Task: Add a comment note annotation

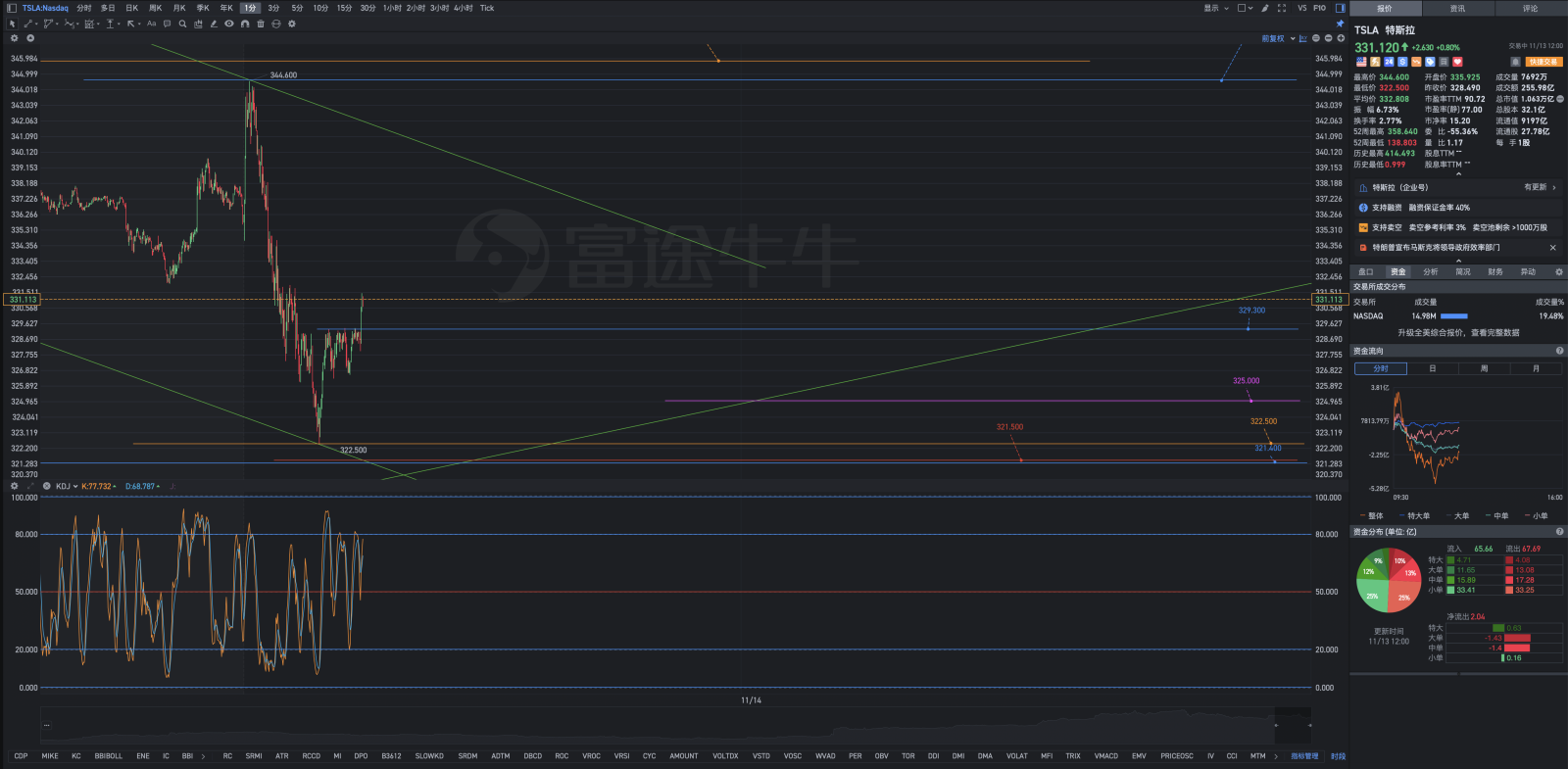Action: click(x=167, y=24)
